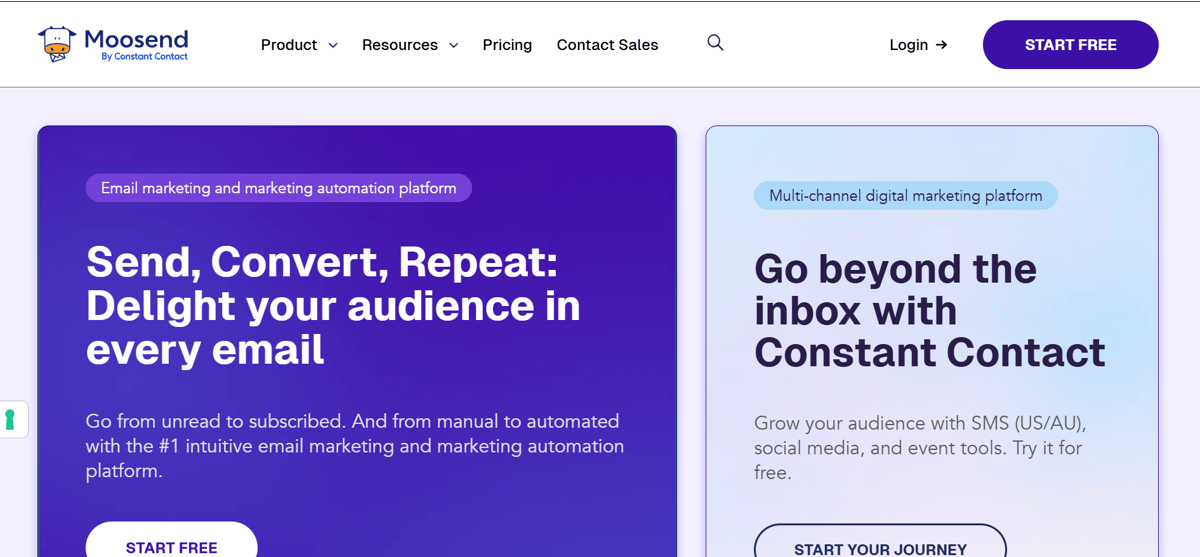The image size is (1200, 557).
Task: Click the START YOUR JOURNEY button
Action: tap(880, 542)
